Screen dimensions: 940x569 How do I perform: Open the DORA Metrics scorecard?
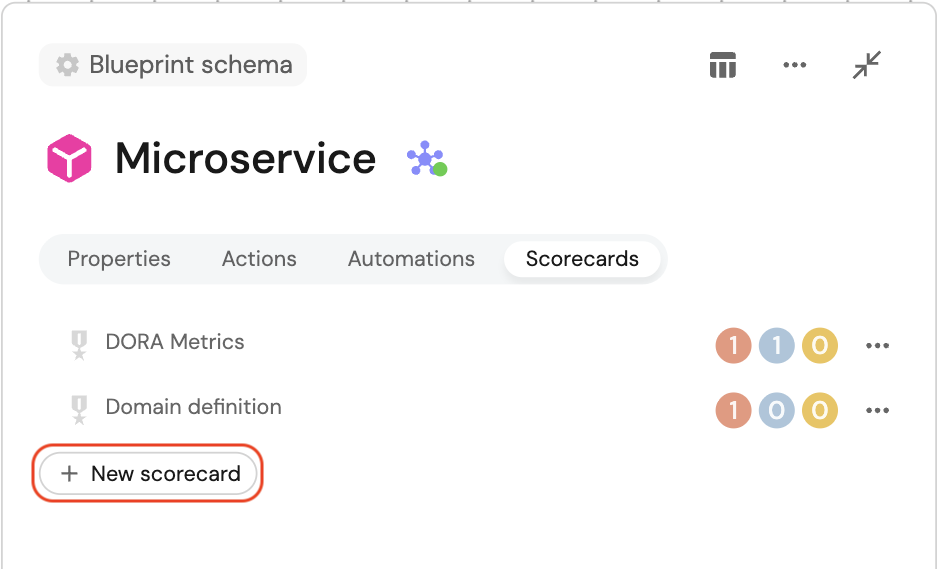pyautogui.click(x=175, y=342)
